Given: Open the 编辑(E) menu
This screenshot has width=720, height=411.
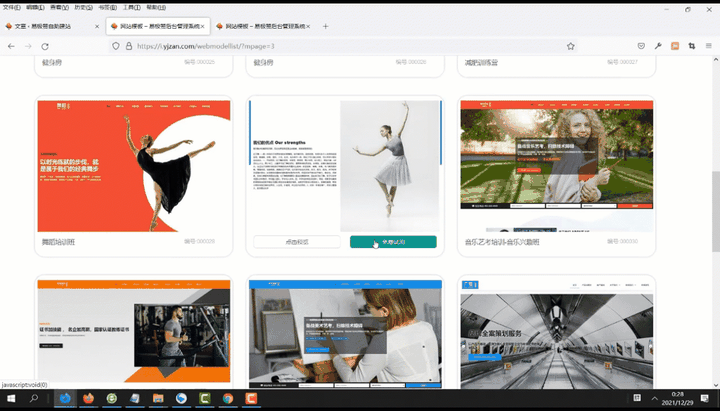Looking at the screenshot, I should [x=35, y=8].
